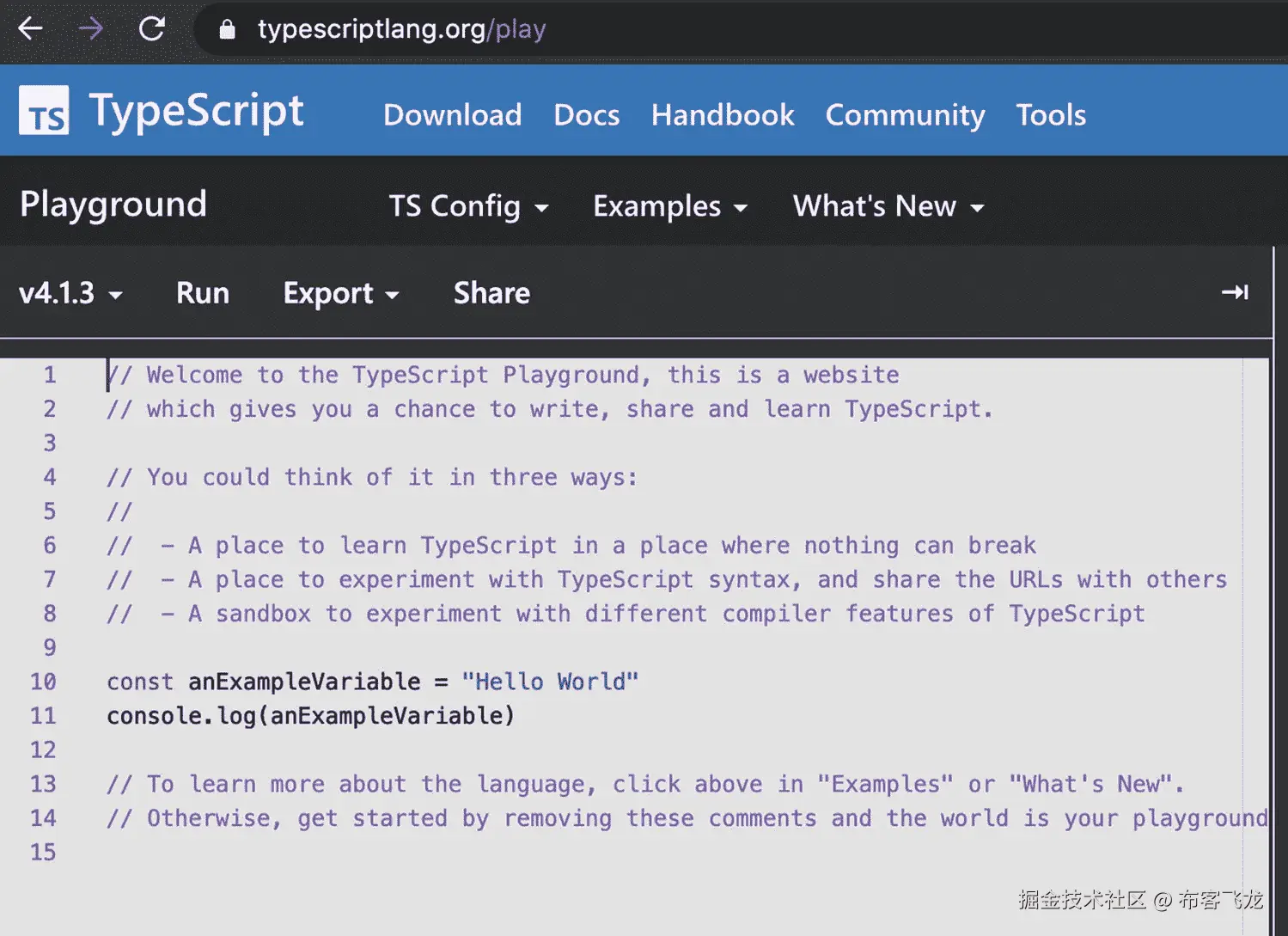Click the browser back arrow
This screenshot has width=1288, height=936.
[30, 29]
